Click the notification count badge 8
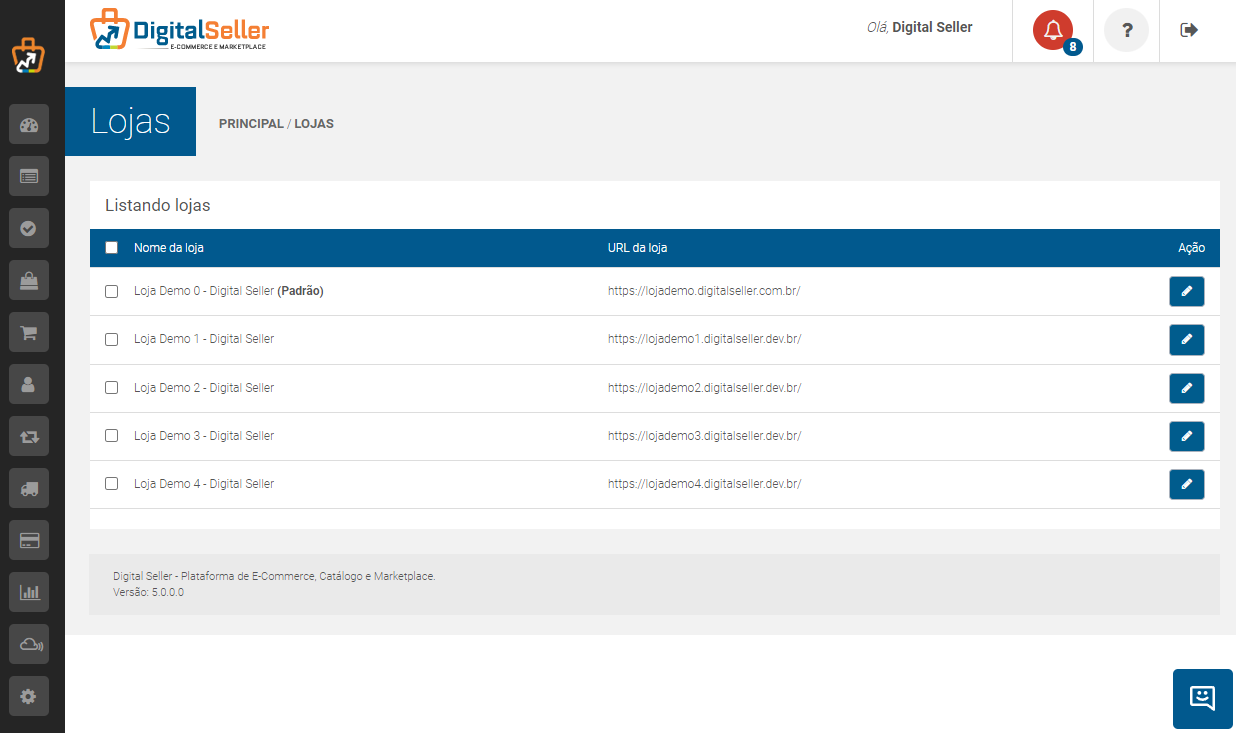Image resolution: width=1236 pixels, height=733 pixels. [1072, 46]
